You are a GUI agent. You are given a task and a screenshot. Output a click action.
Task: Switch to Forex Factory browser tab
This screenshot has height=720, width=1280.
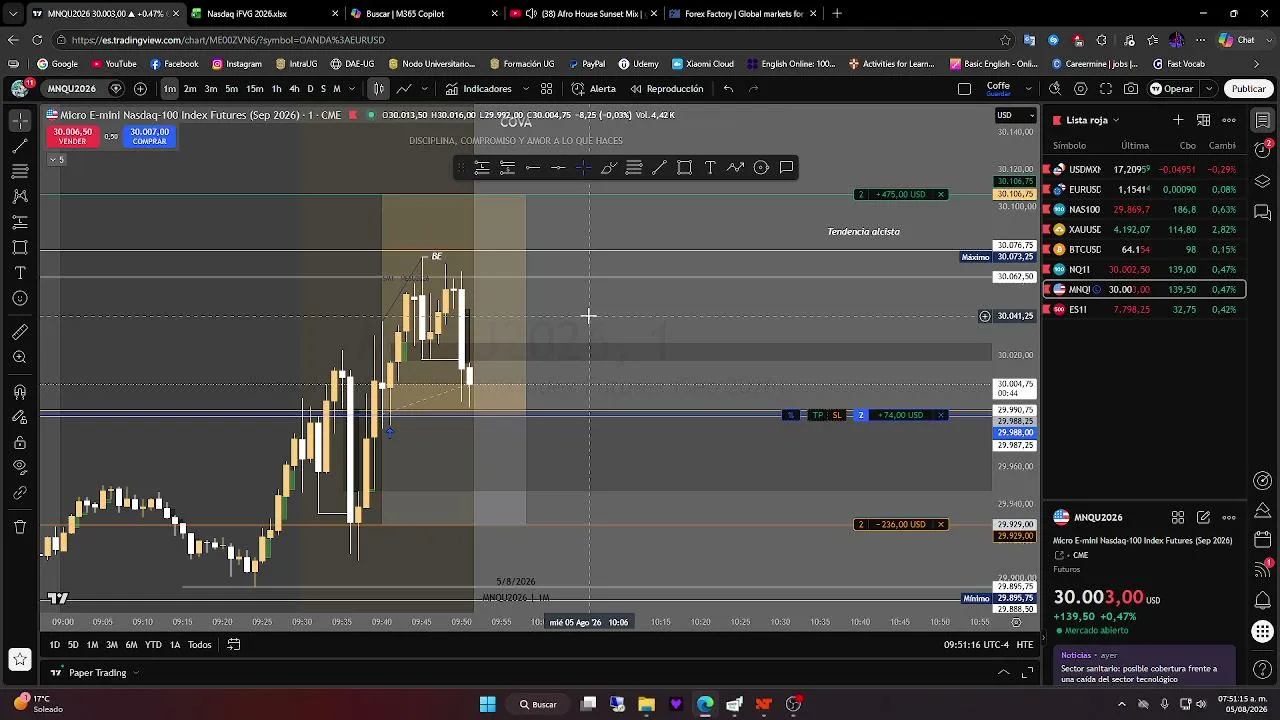click(741, 14)
